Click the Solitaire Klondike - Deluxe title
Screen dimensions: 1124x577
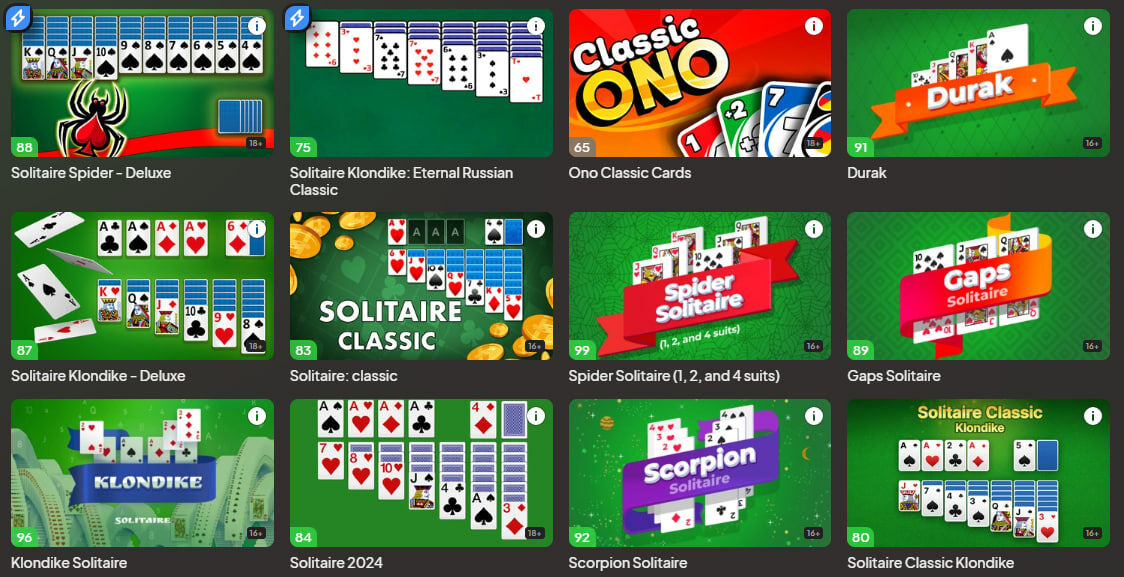[x=98, y=376]
